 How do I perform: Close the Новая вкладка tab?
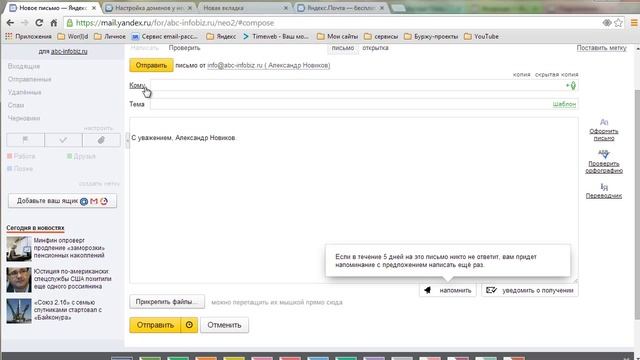(x=285, y=8)
